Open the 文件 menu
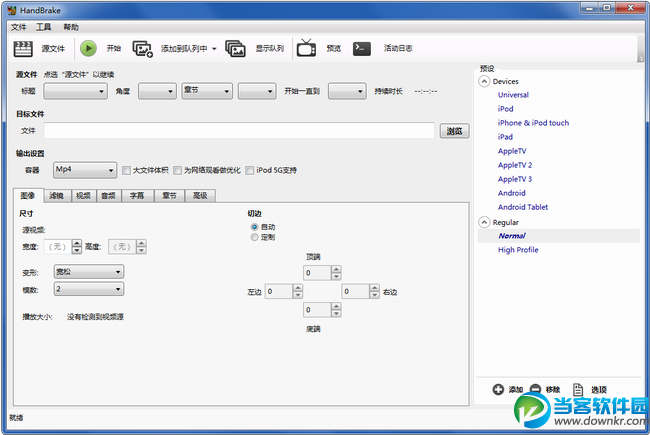Screen dimensions: 650x435 pyautogui.click(x=19, y=27)
